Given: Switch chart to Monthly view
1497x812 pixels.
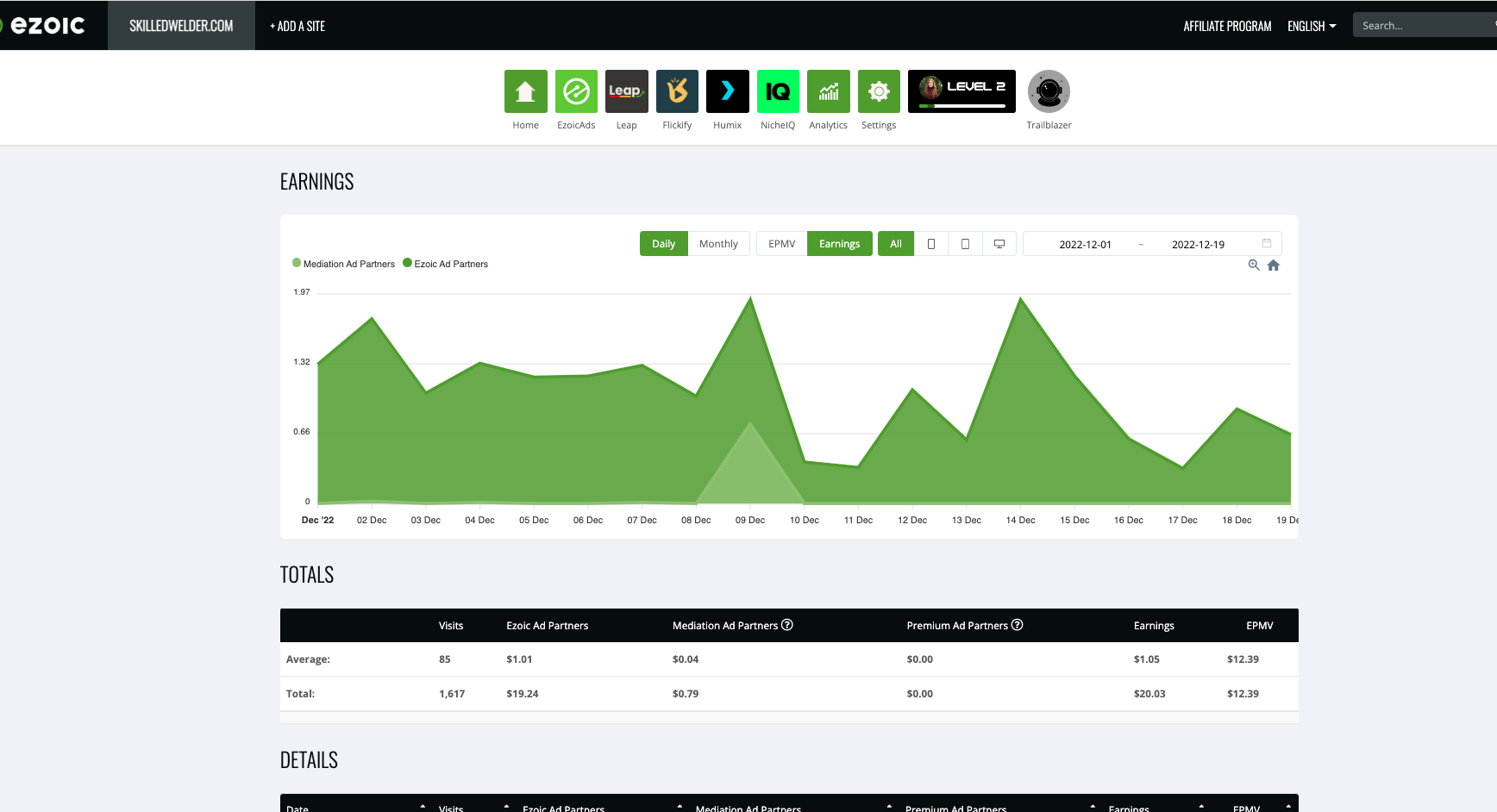Looking at the screenshot, I should pos(718,244).
